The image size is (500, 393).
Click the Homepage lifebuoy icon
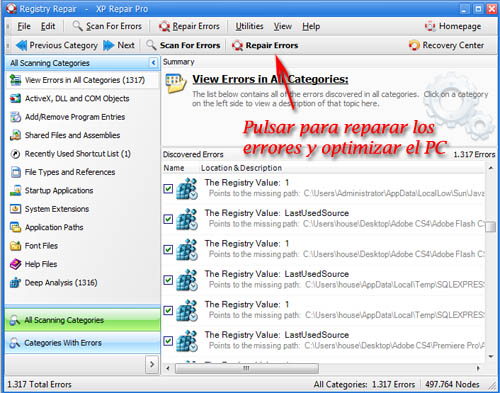(430, 26)
